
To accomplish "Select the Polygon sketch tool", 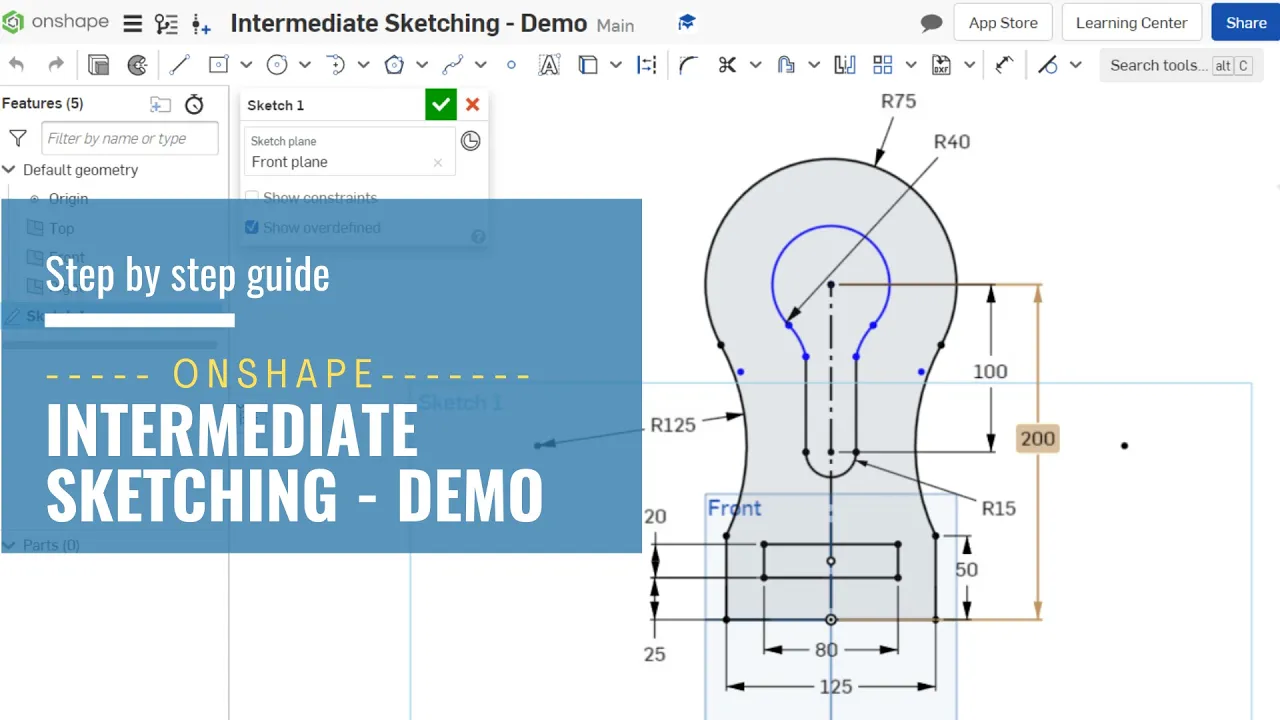I will (394, 65).
